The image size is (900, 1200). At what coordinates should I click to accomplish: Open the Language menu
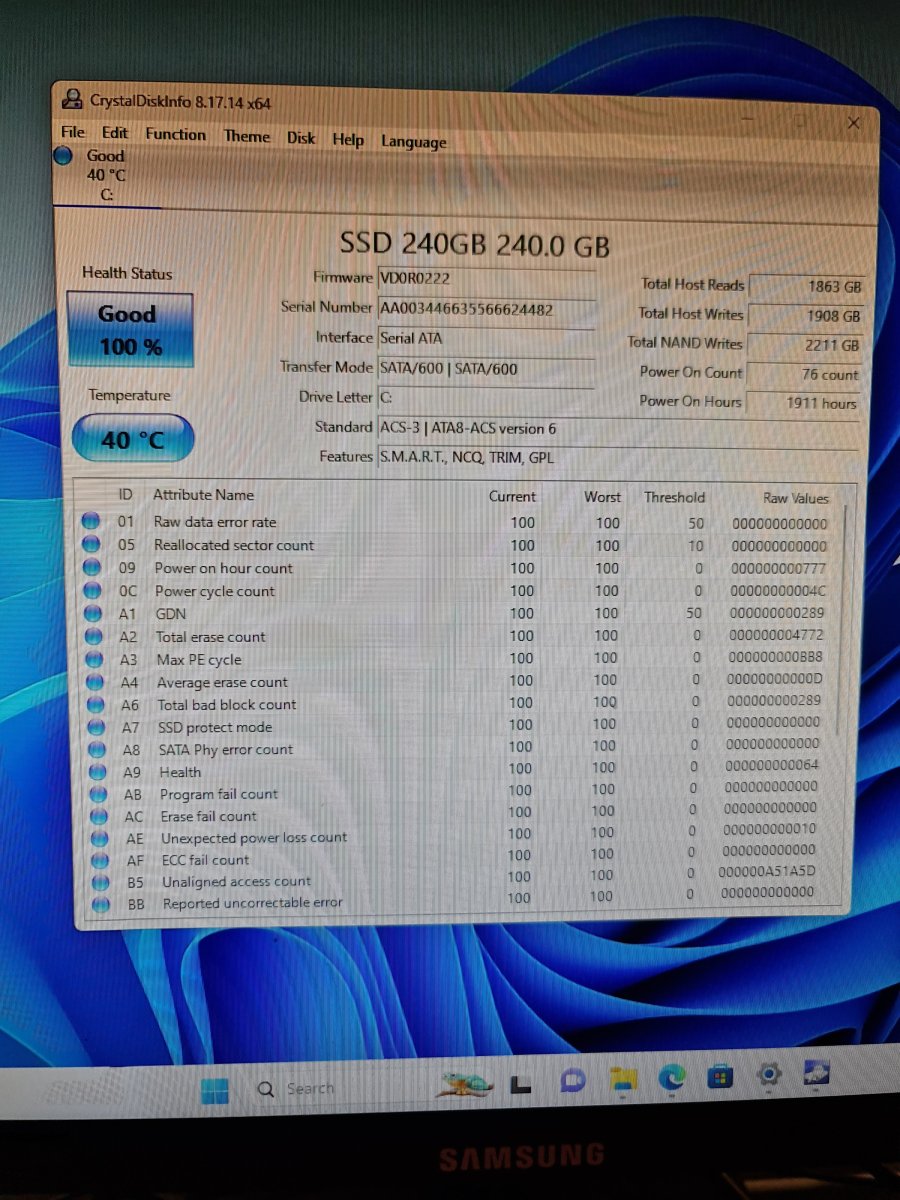pos(413,142)
